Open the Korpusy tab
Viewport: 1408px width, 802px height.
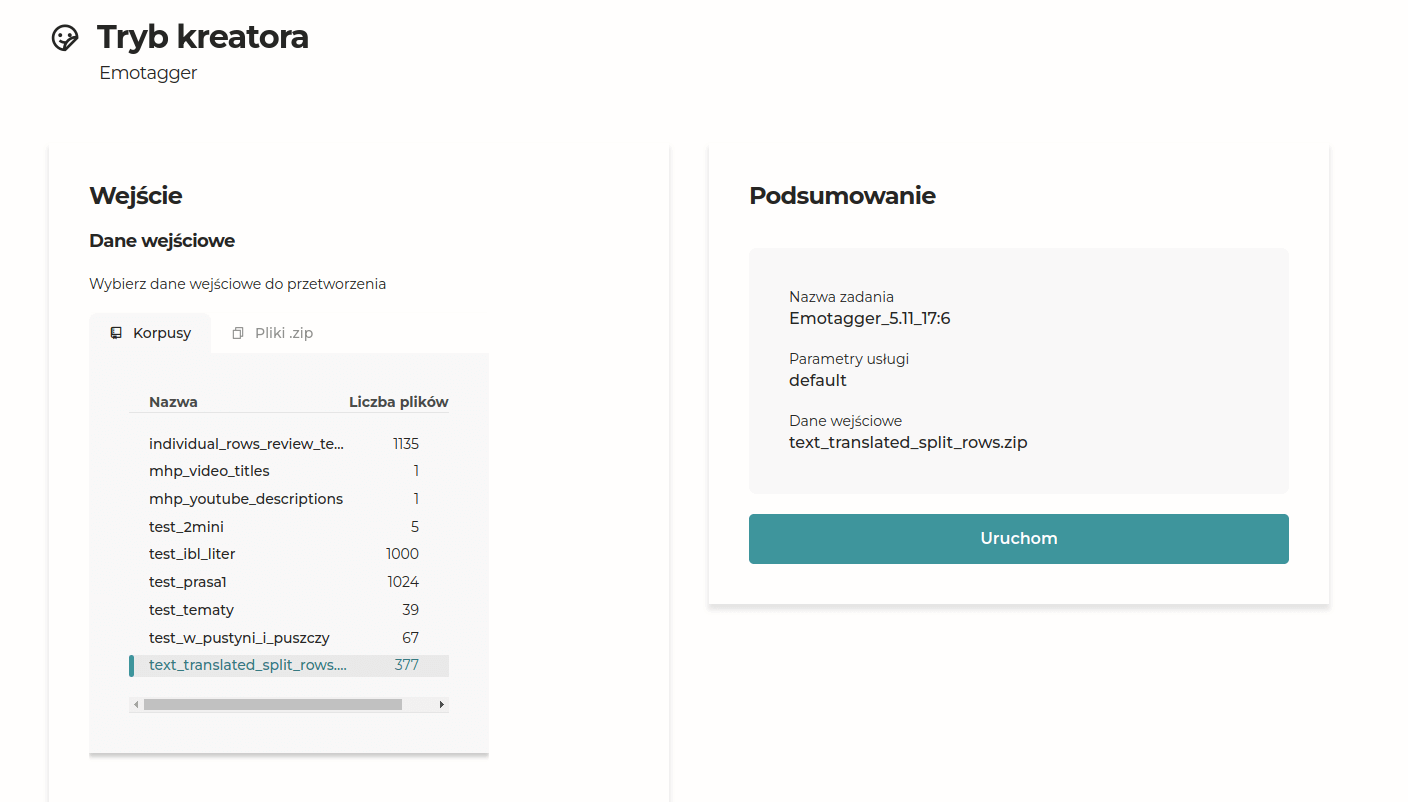tap(150, 333)
